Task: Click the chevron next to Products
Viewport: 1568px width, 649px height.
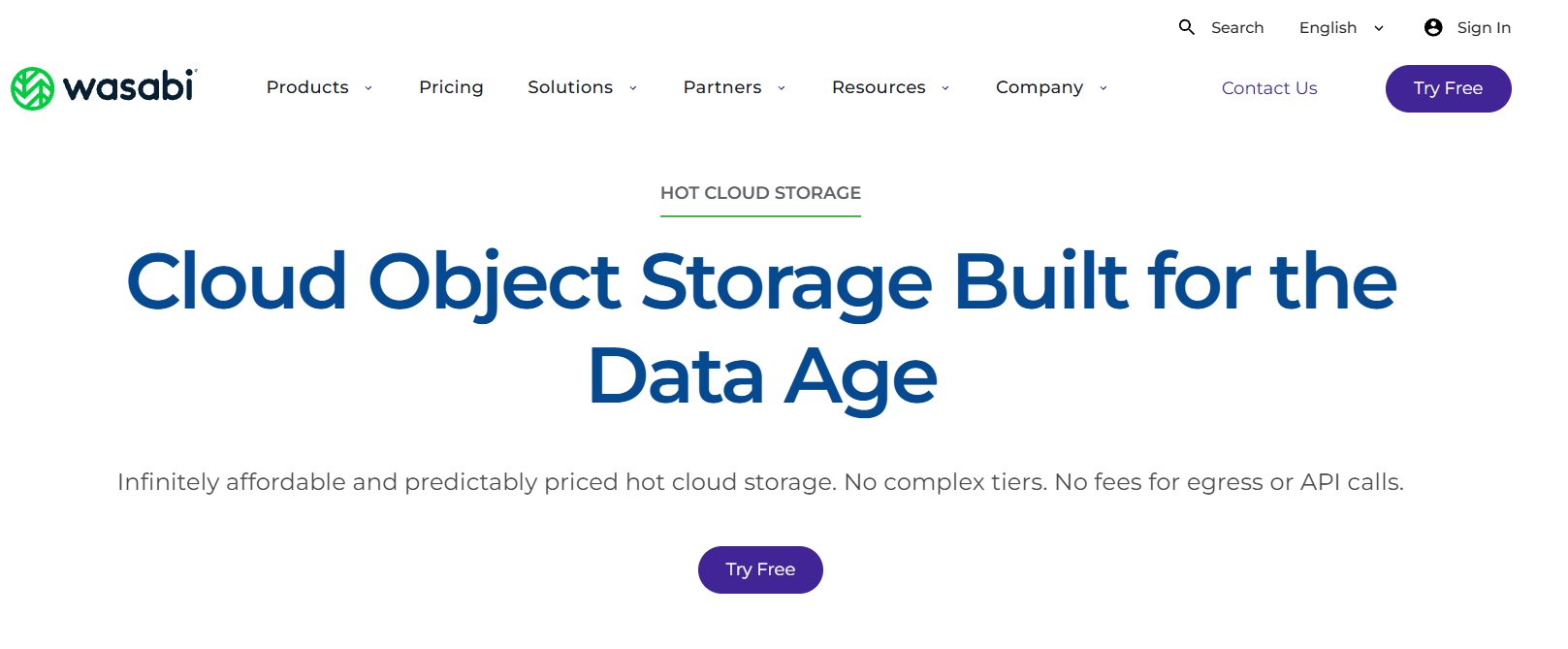Action: coord(368,88)
